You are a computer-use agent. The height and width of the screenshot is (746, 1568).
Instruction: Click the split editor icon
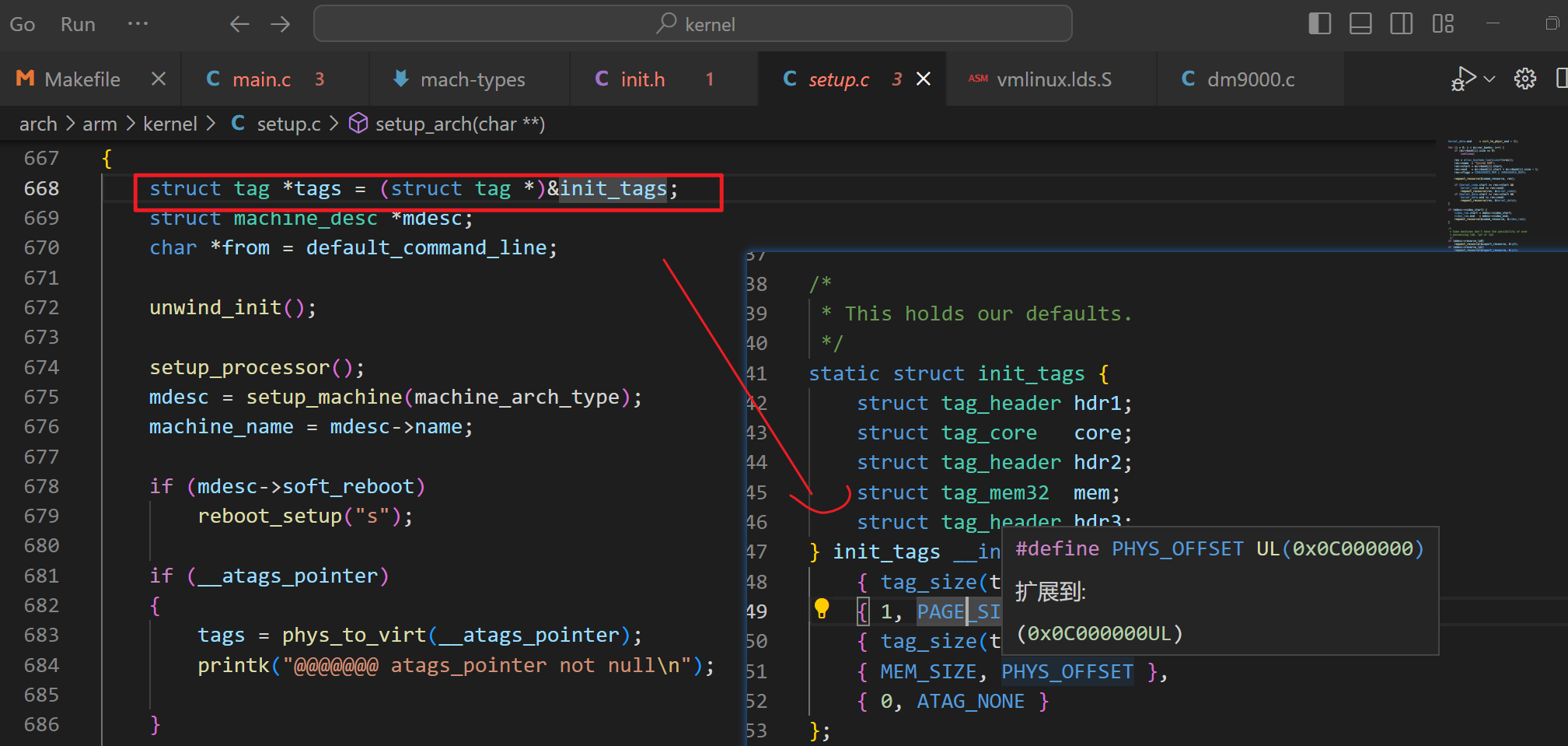tap(1561, 79)
